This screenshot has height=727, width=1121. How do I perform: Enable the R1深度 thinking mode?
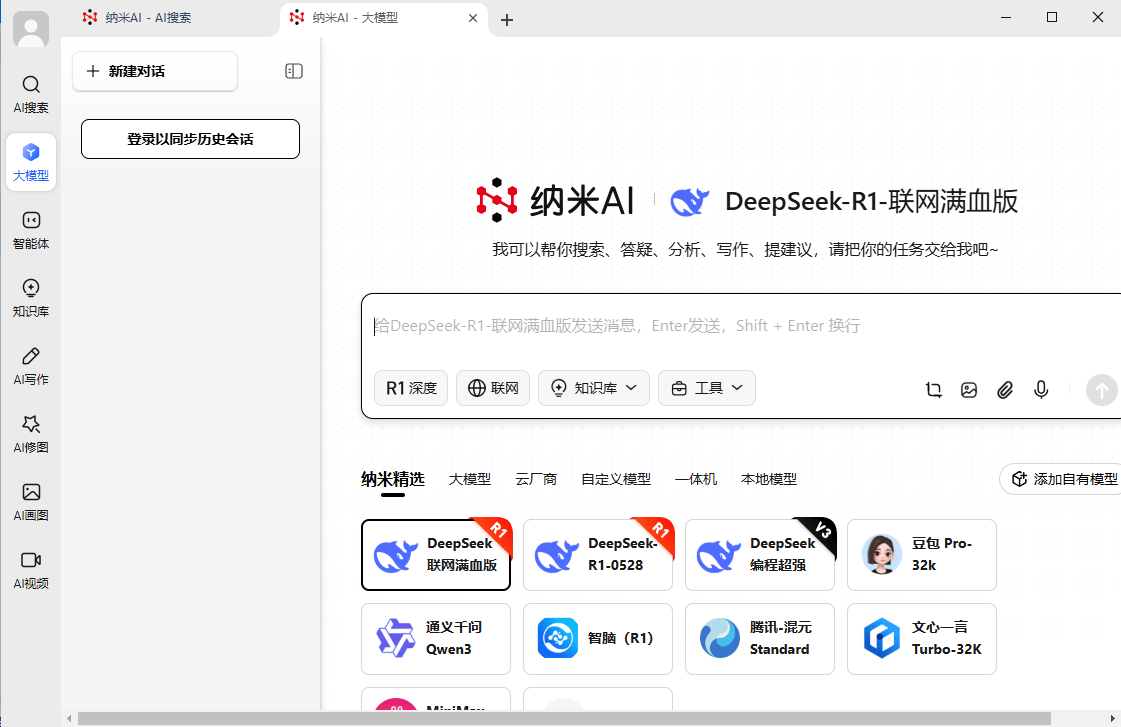point(410,388)
